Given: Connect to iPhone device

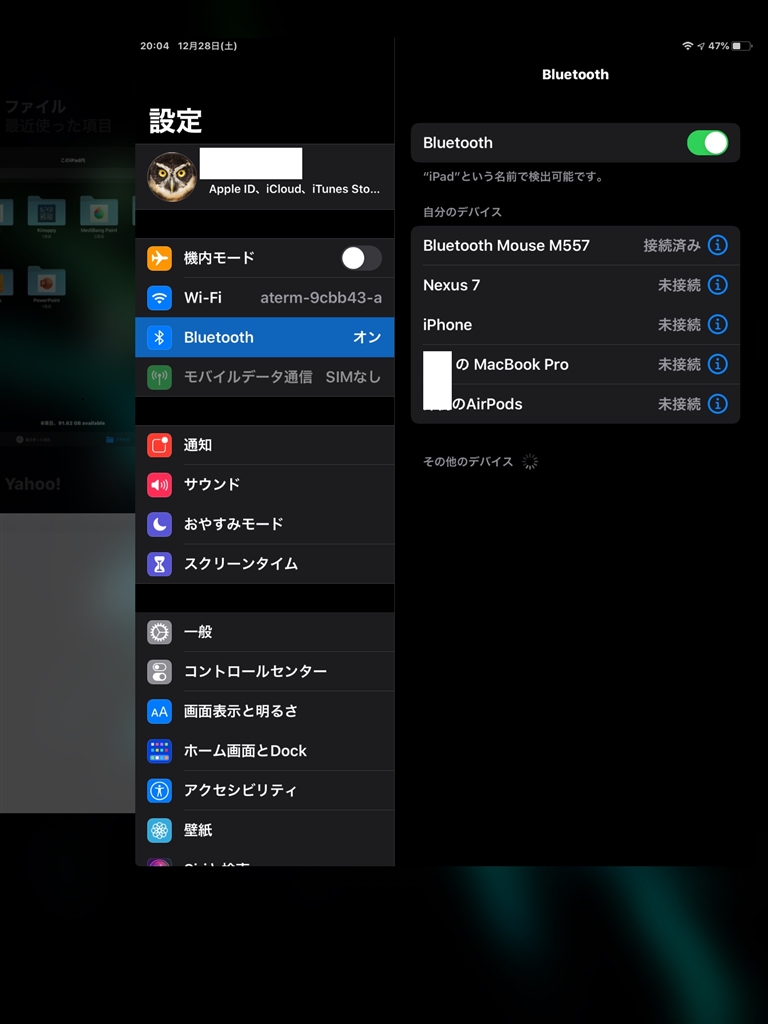Looking at the screenshot, I should (575, 325).
